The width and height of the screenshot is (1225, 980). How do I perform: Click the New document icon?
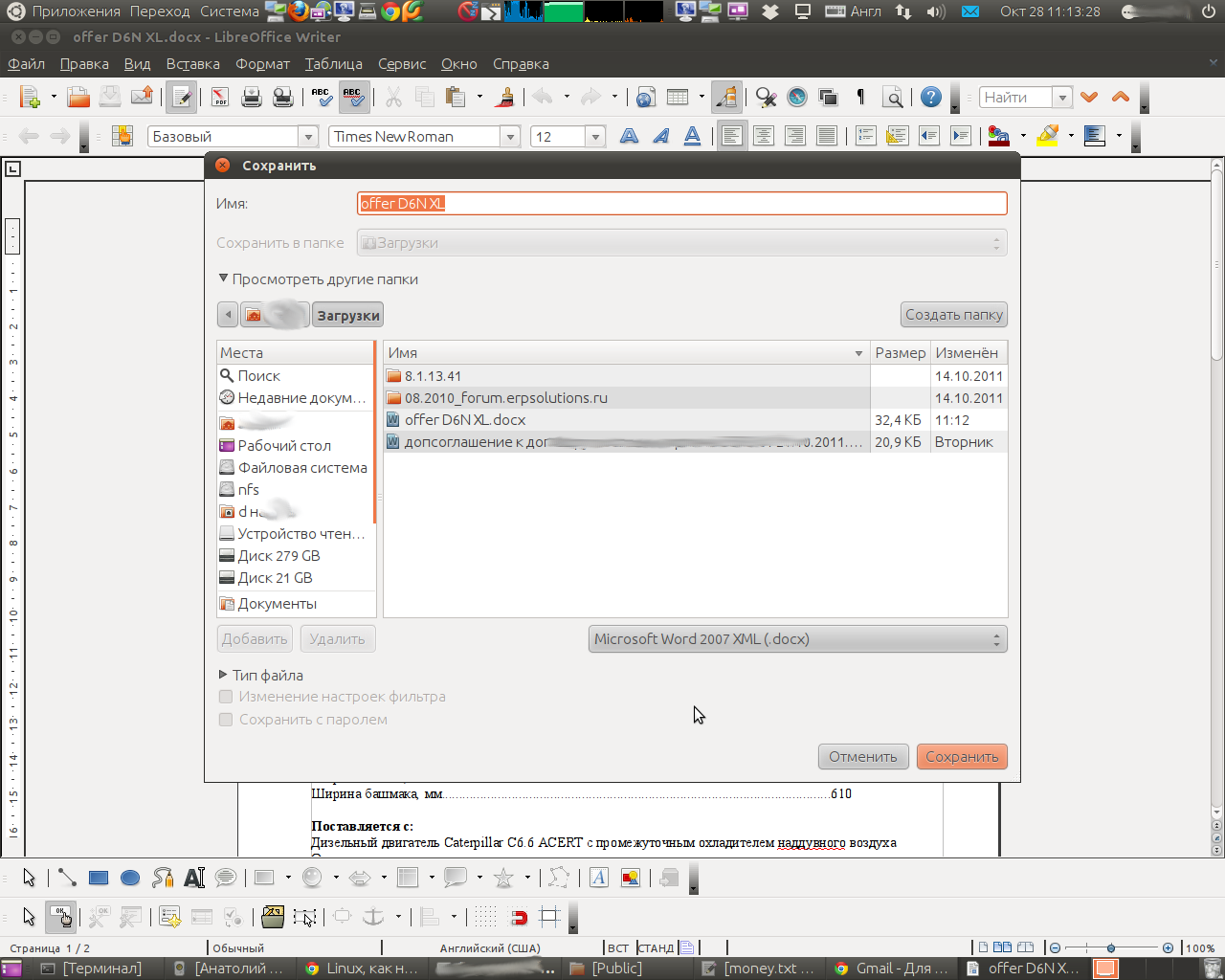point(30,97)
